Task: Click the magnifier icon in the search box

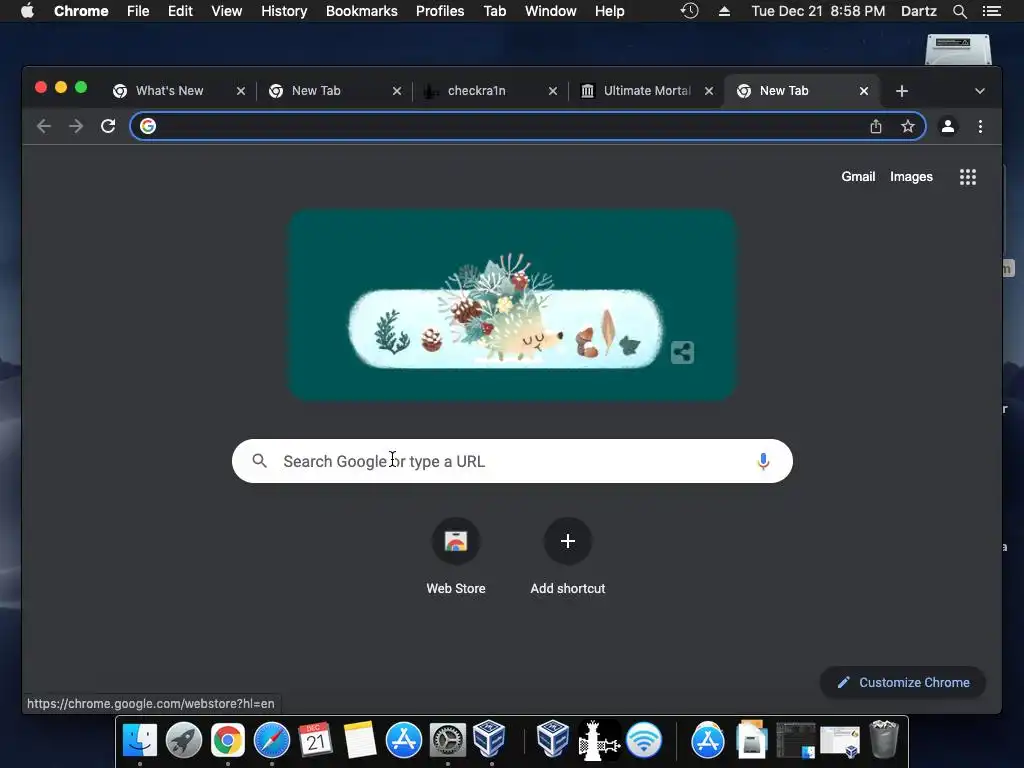Action: tap(259, 461)
